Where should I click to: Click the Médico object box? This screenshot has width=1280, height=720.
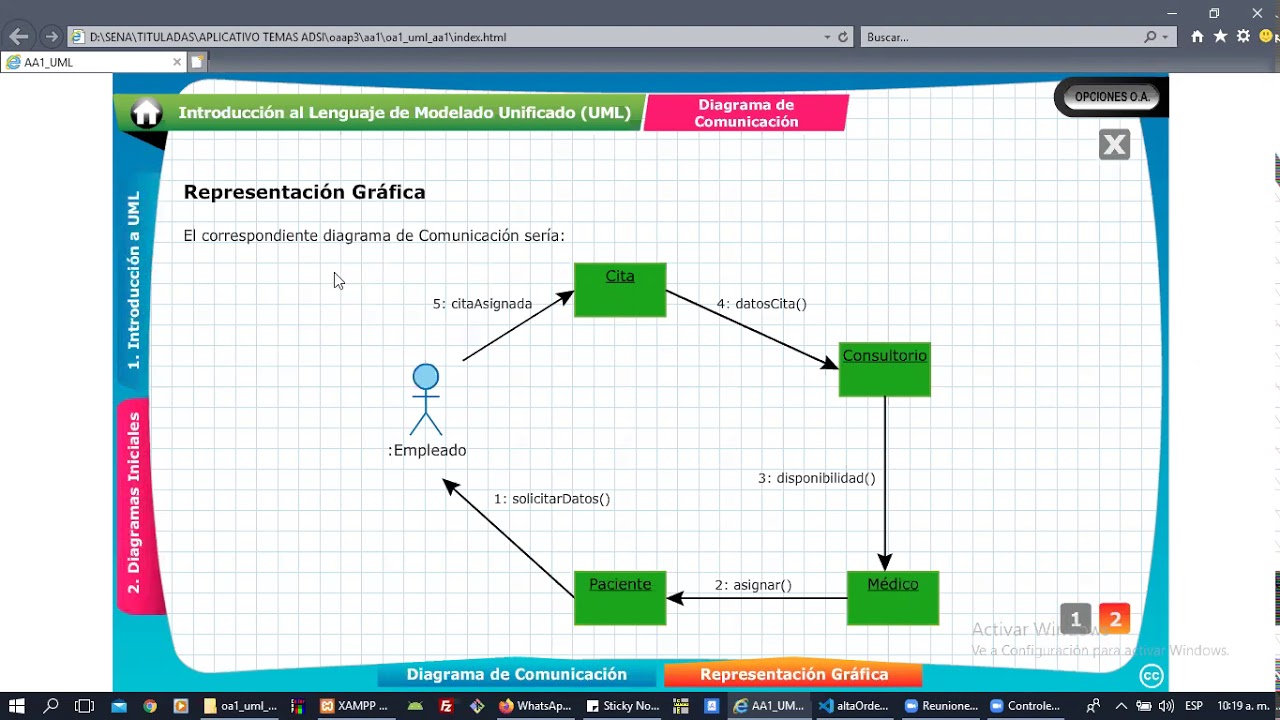(x=893, y=598)
